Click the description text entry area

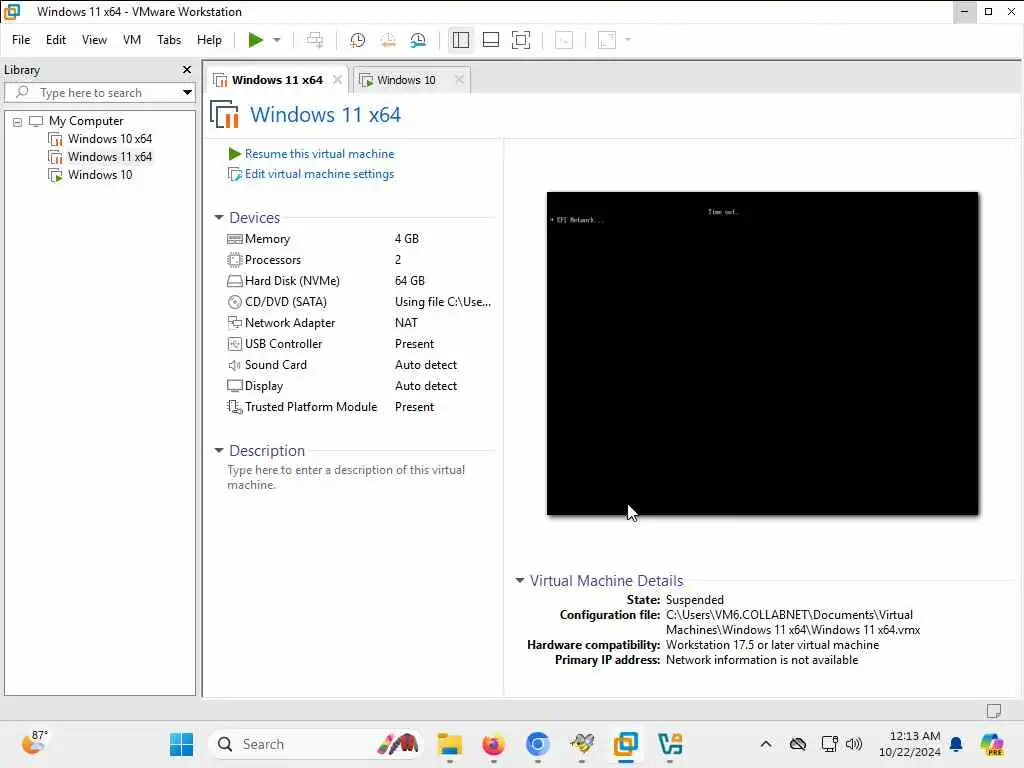pos(346,477)
